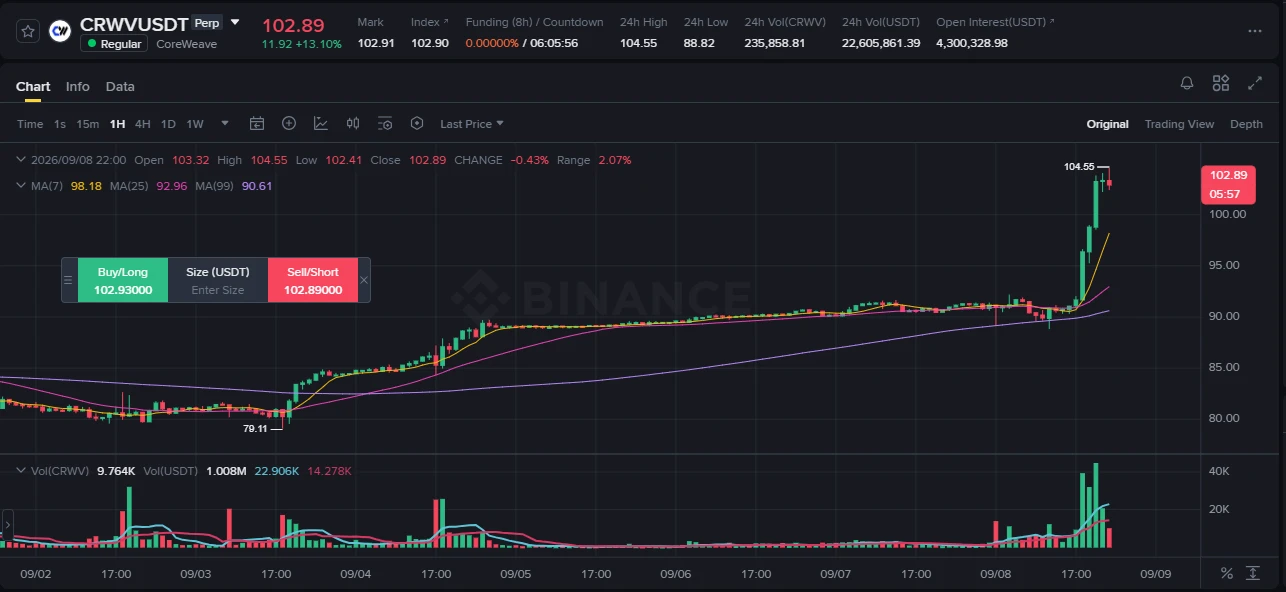The width and height of the screenshot is (1286, 592).
Task: Collapse the OHLC candle info row
Action: click(21, 160)
